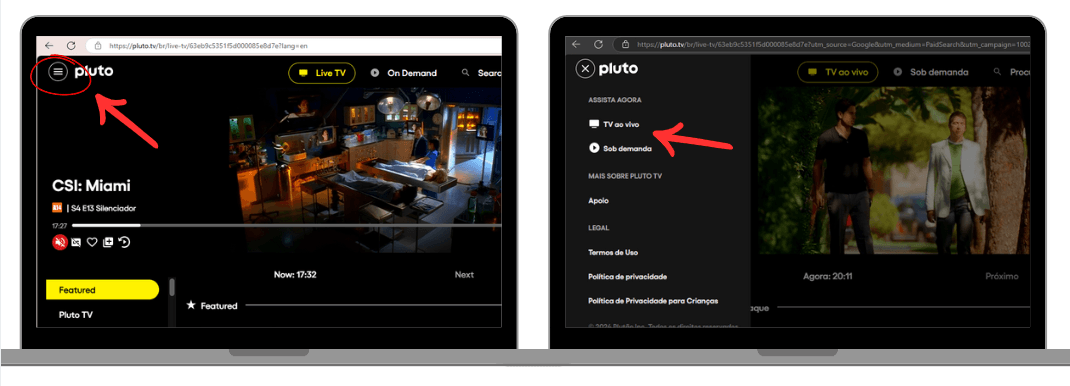
Task: Click the pluto logo in the right window
Action: 618,69
